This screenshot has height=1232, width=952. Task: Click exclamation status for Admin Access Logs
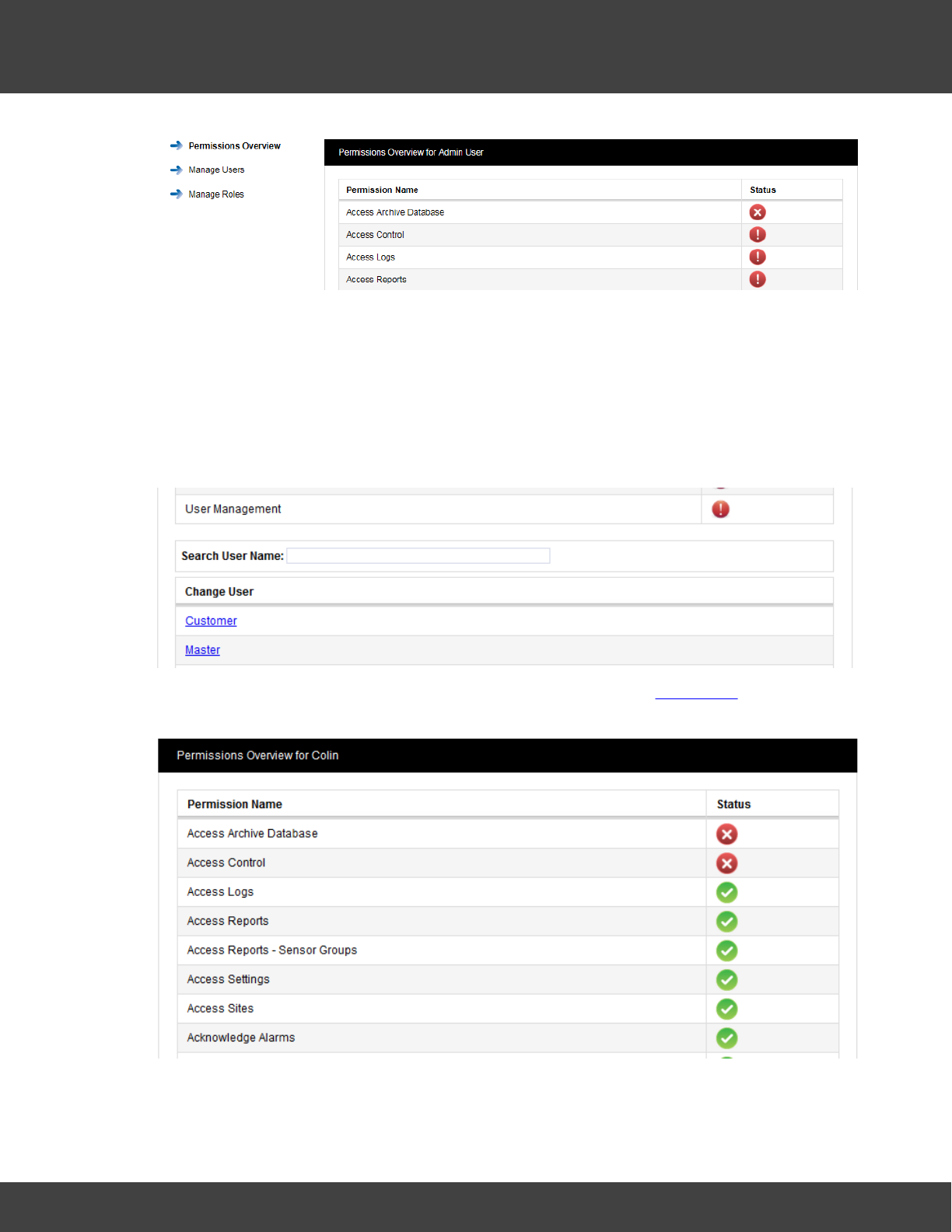tap(758, 257)
